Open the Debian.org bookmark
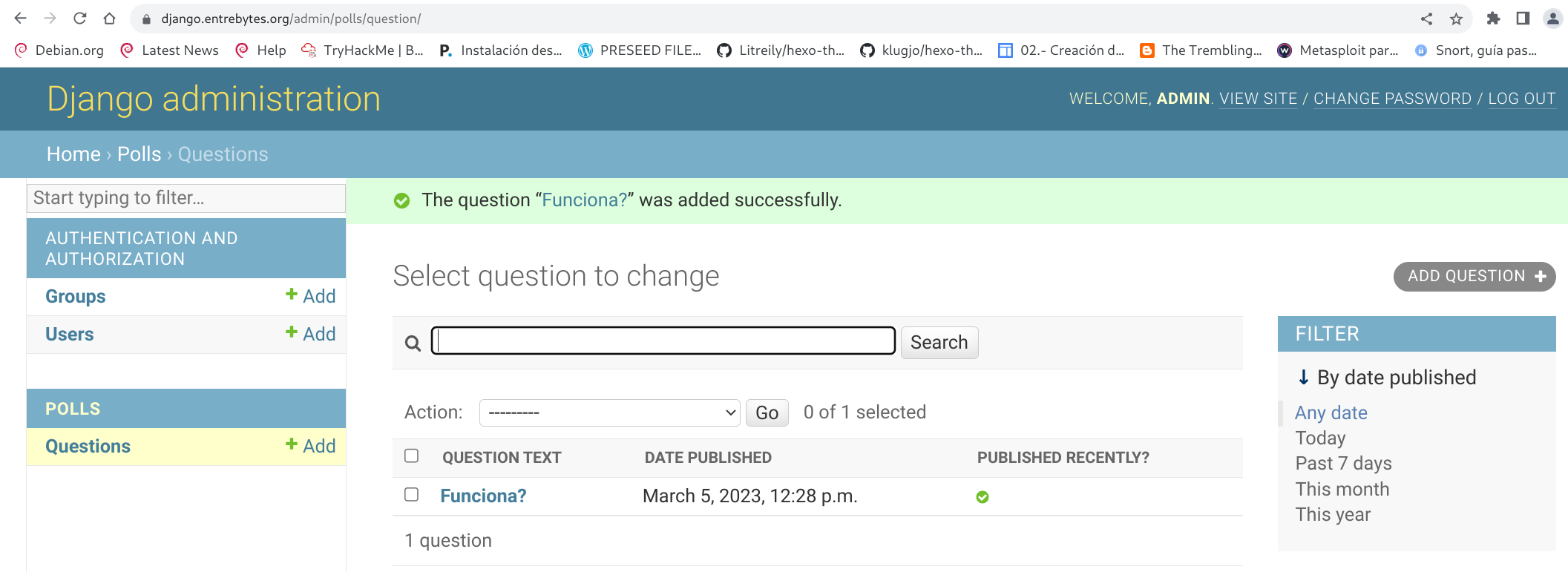This screenshot has height=572, width=1568. tap(59, 50)
